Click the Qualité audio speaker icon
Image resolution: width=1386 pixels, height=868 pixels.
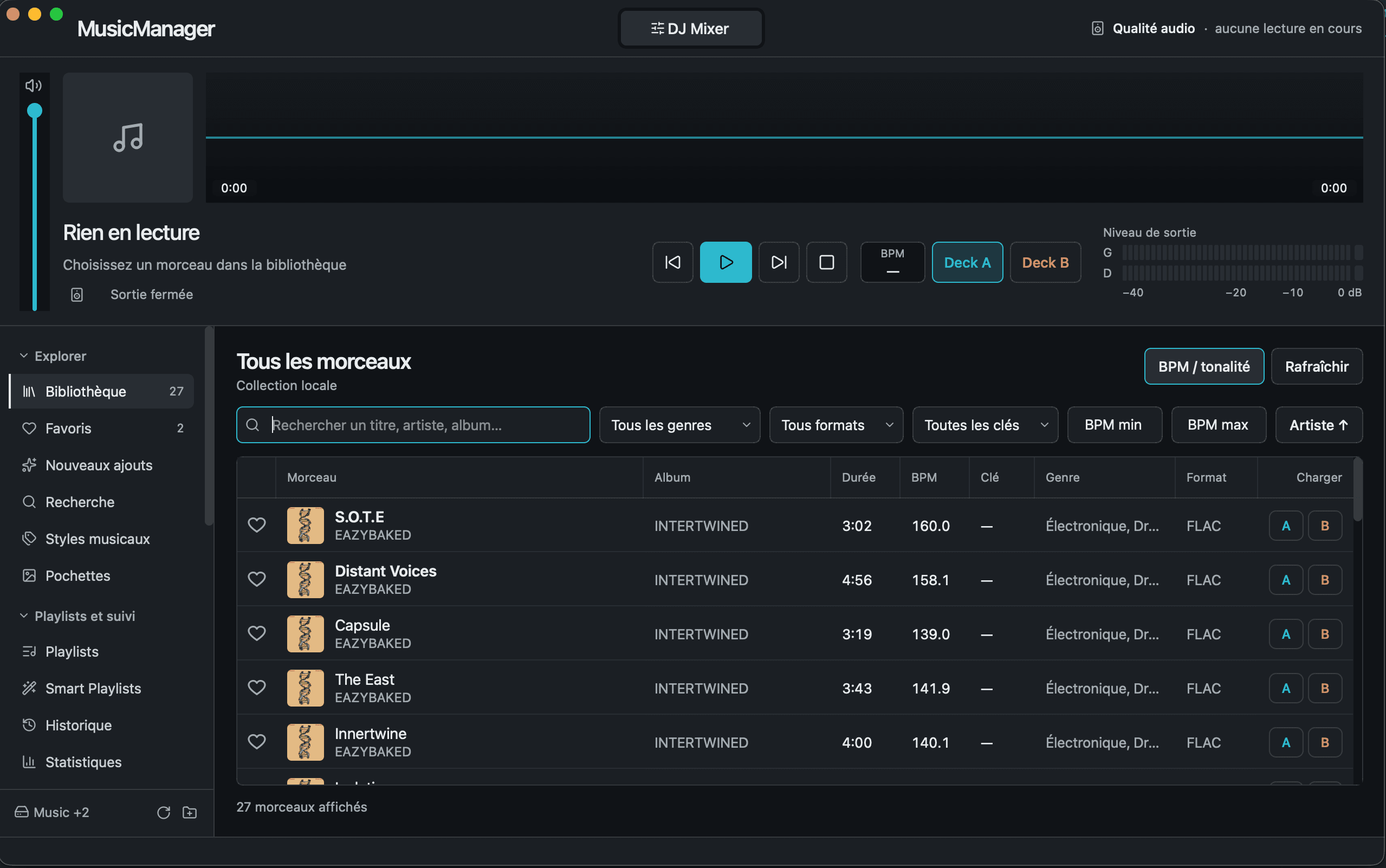coord(1097,28)
